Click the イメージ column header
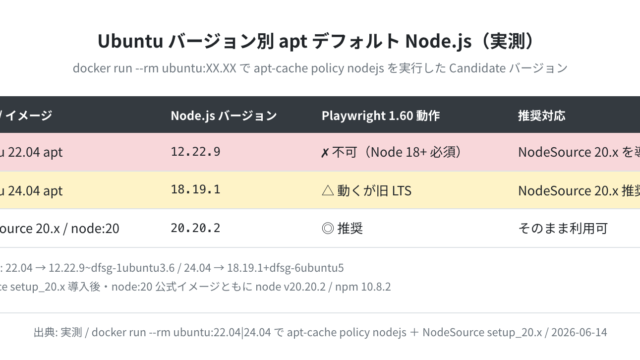Image resolution: width=640 pixels, height=360 pixels. click(x=26, y=116)
